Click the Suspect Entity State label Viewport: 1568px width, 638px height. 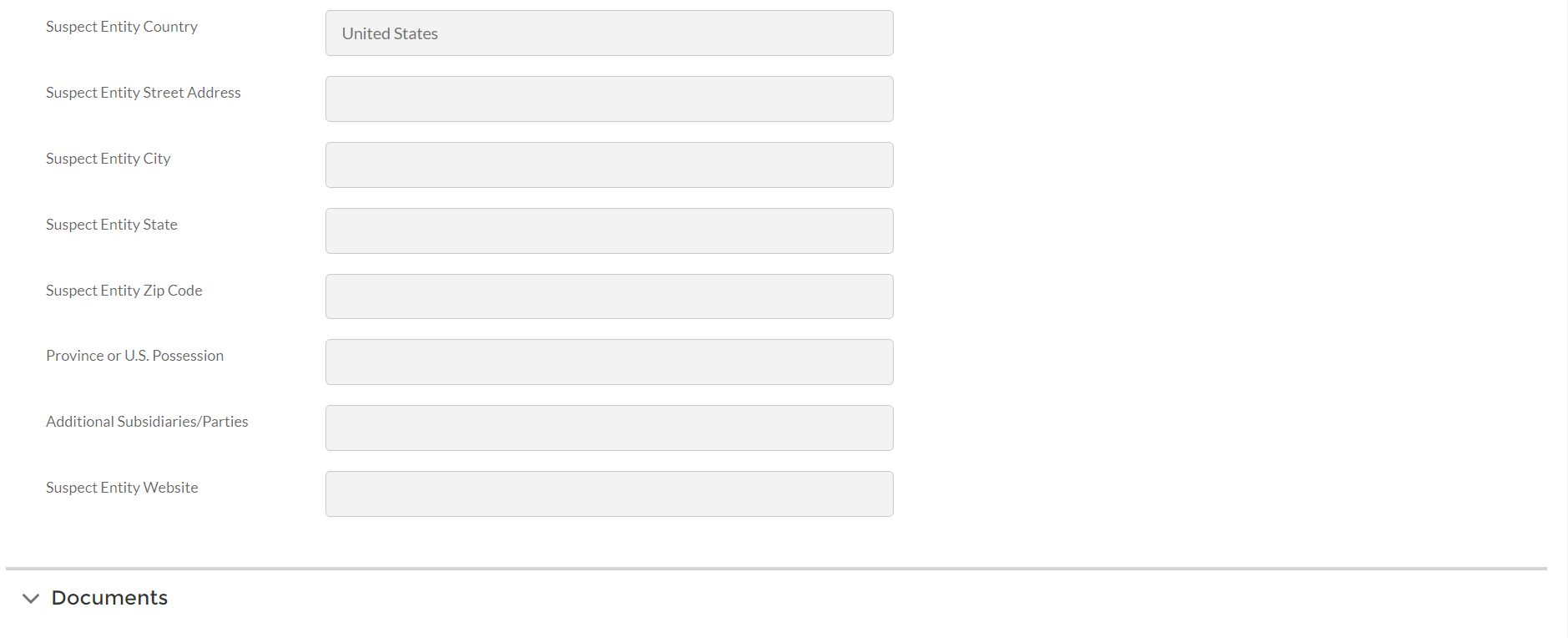(112, 225)
